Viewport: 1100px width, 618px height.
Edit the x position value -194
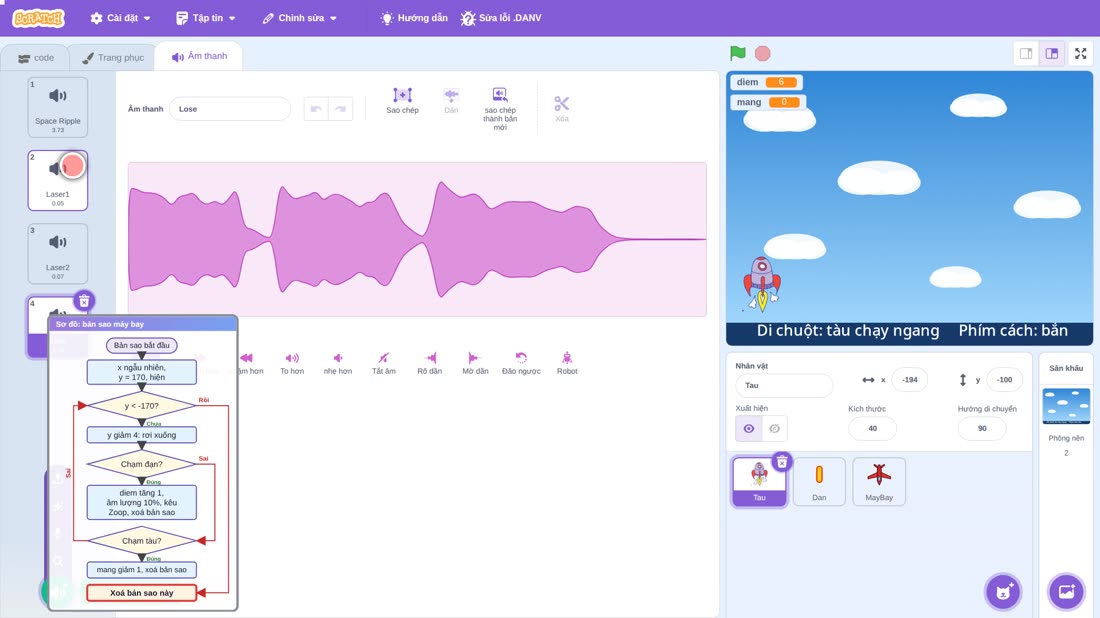(910, 379)
